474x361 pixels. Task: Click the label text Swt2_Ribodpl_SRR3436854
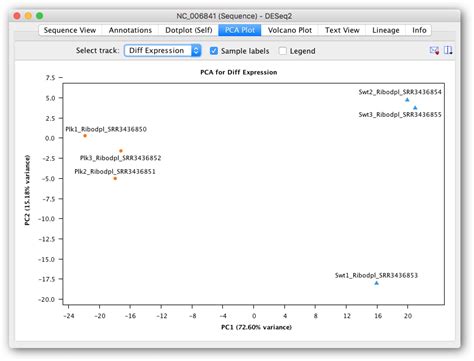click(400, 92)
